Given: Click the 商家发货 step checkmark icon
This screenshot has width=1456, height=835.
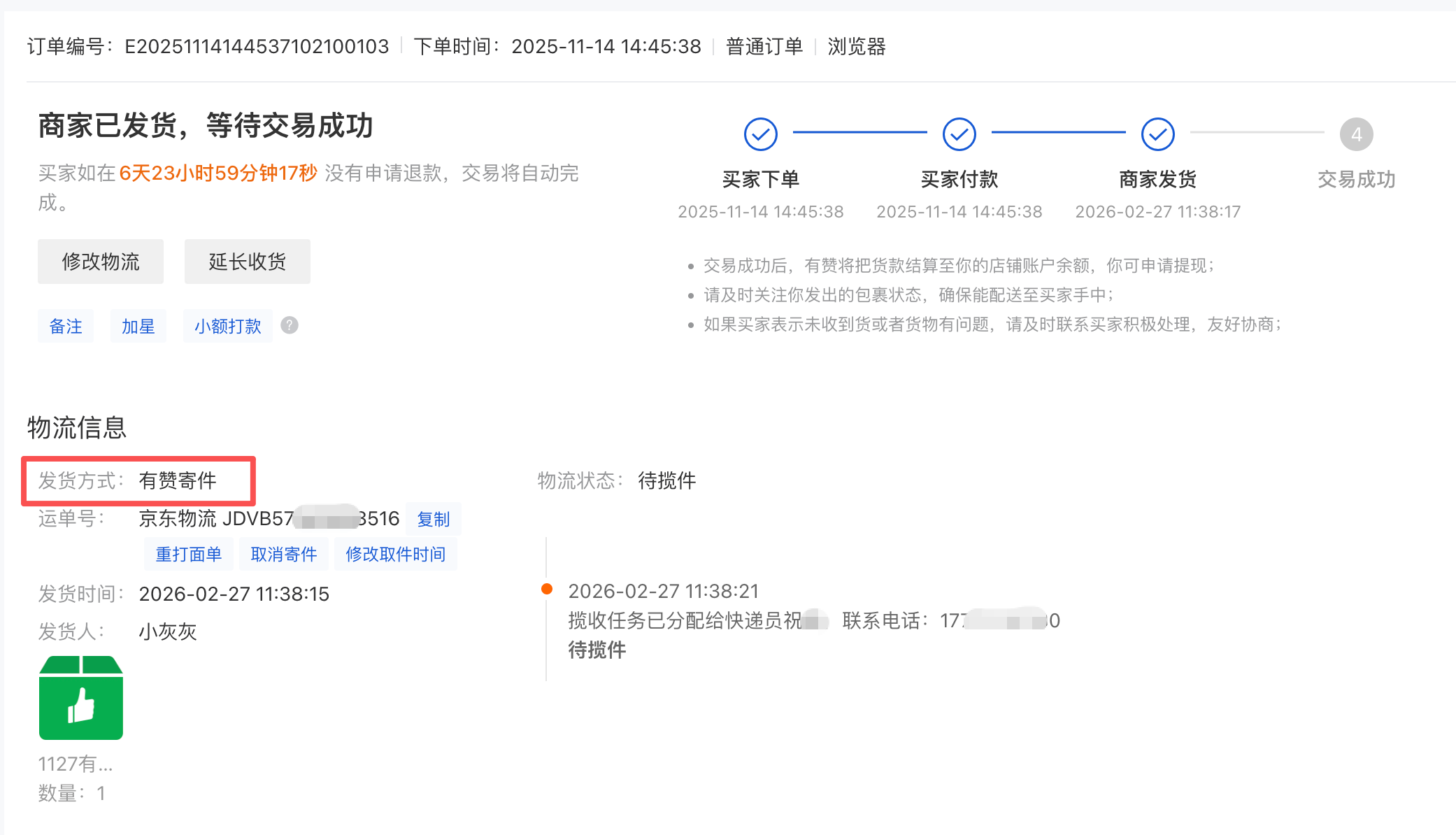Looking at the screenshot, I should coord(1157,134).
